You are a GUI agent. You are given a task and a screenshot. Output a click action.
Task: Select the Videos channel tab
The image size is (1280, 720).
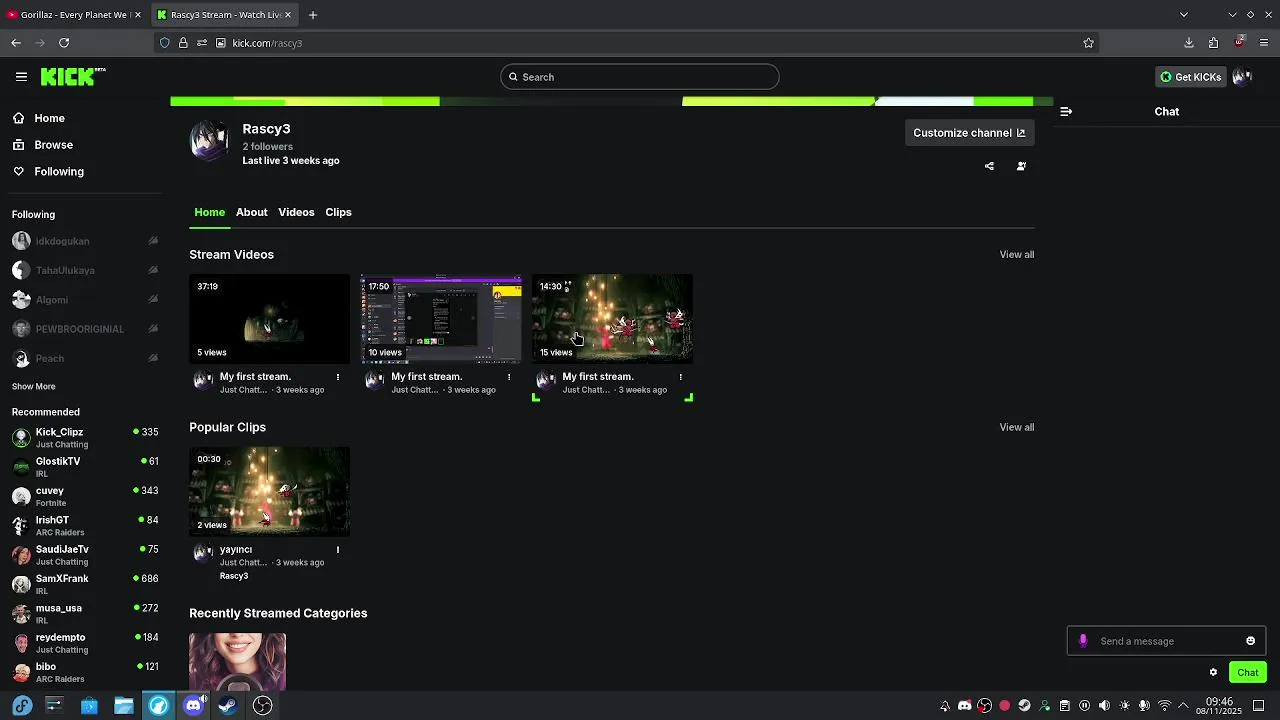pos(296,212)
